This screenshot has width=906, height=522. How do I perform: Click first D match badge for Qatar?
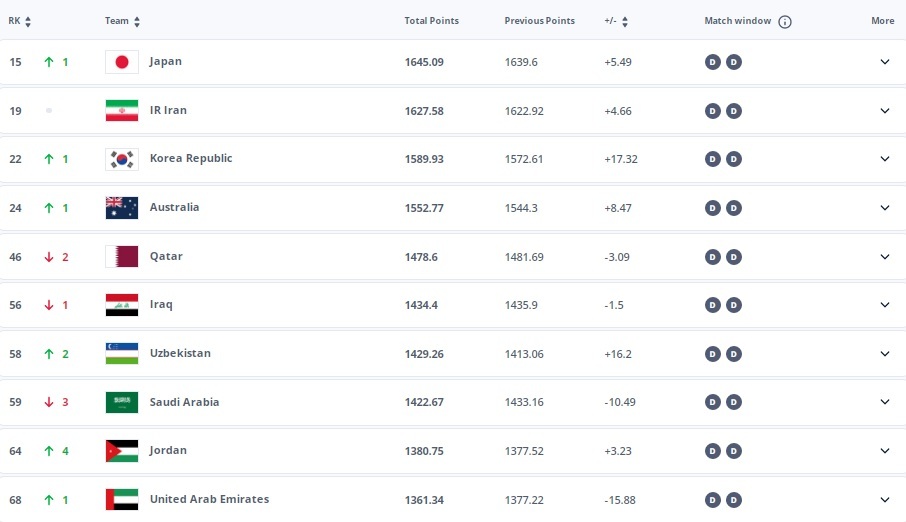pos(712,257)
